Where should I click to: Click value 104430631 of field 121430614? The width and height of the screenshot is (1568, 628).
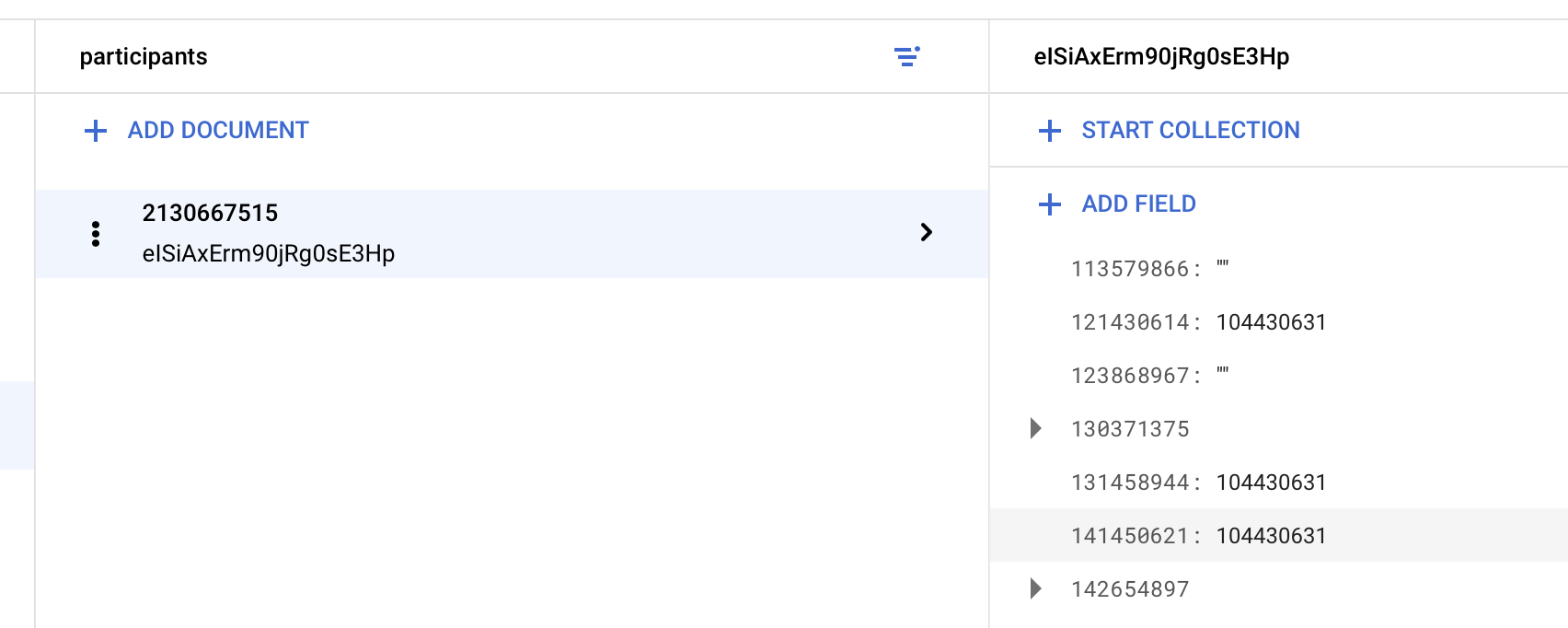pyautogui.click(x=1271, y=322)
